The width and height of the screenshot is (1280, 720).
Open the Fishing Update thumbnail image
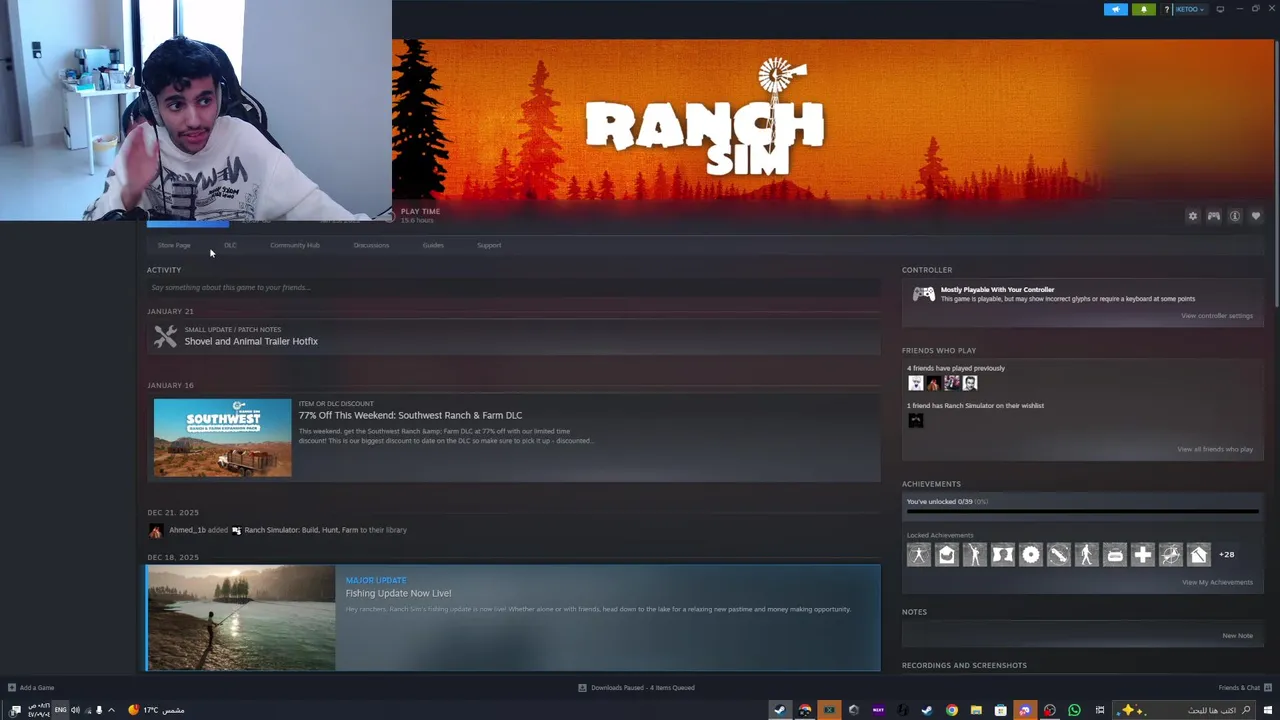241,618
